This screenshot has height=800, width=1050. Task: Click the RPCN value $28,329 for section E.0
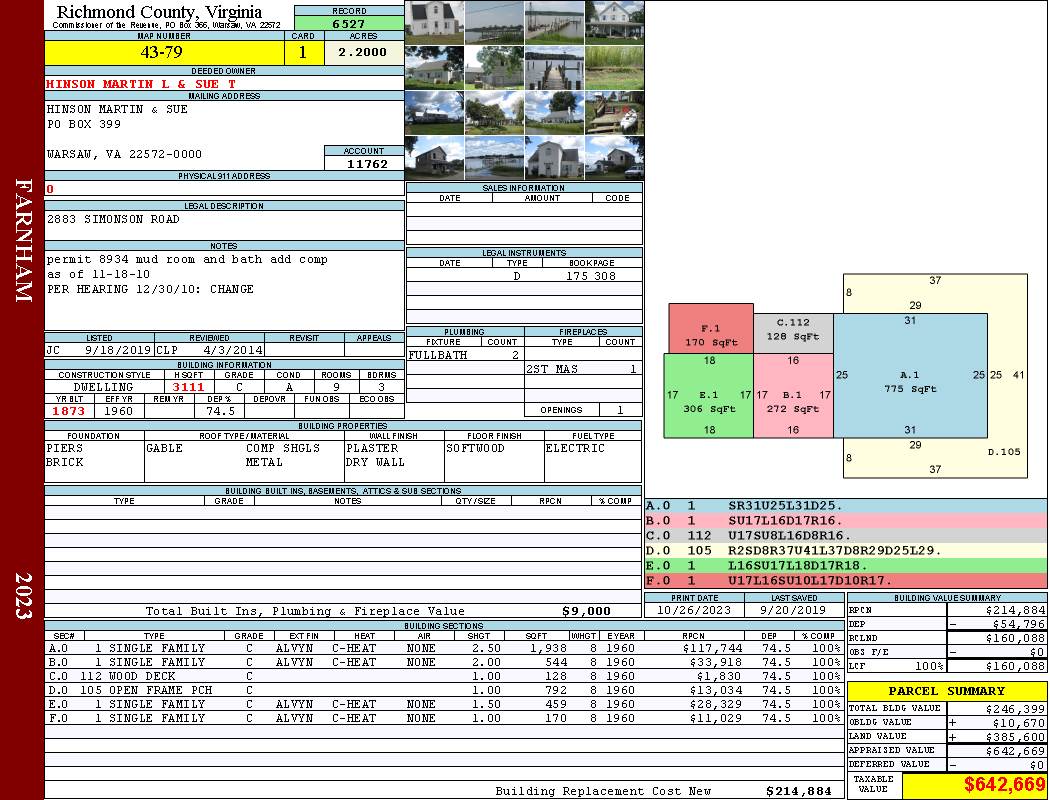715,704
